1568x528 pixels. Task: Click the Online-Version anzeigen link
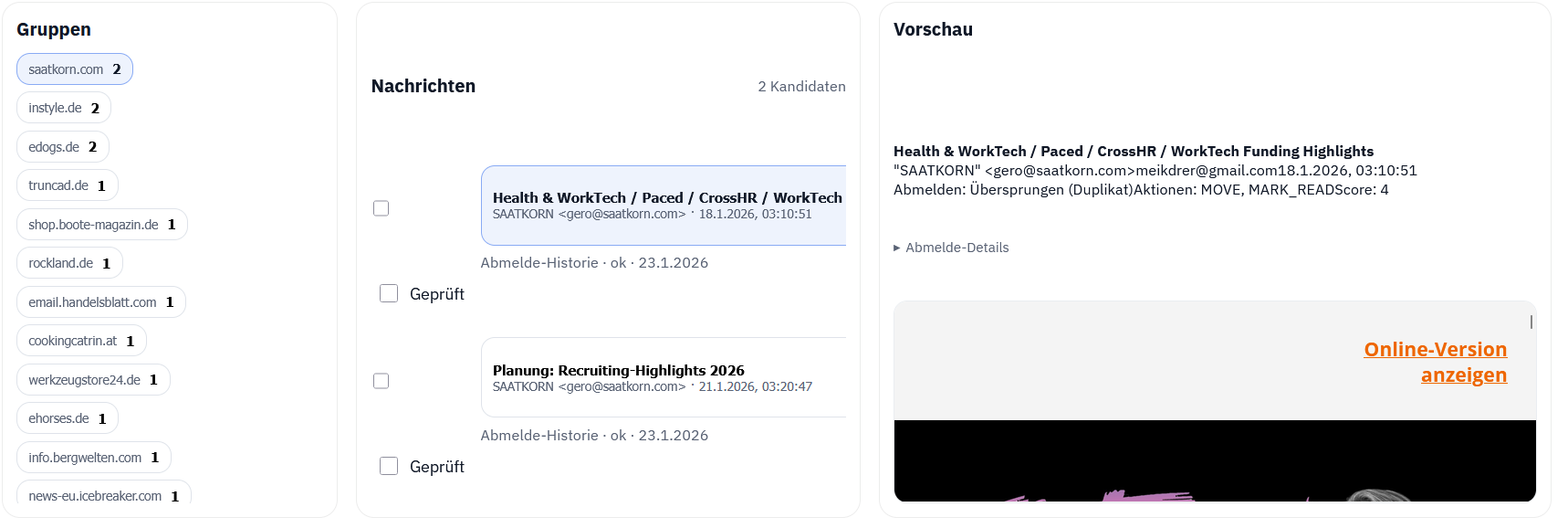click(x=1435, y=362)
